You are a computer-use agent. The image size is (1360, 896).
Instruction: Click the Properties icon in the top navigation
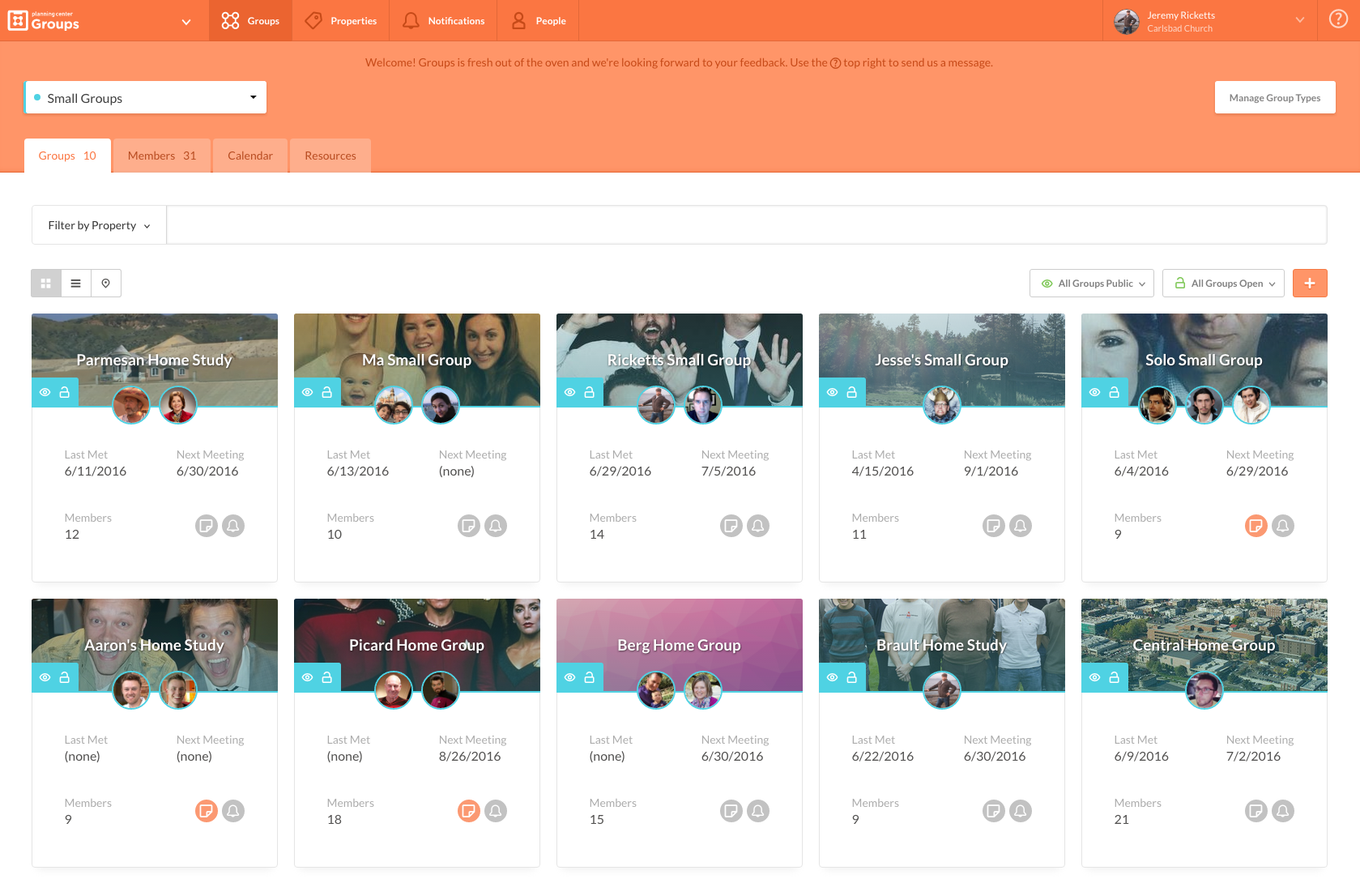pos(313,20)
